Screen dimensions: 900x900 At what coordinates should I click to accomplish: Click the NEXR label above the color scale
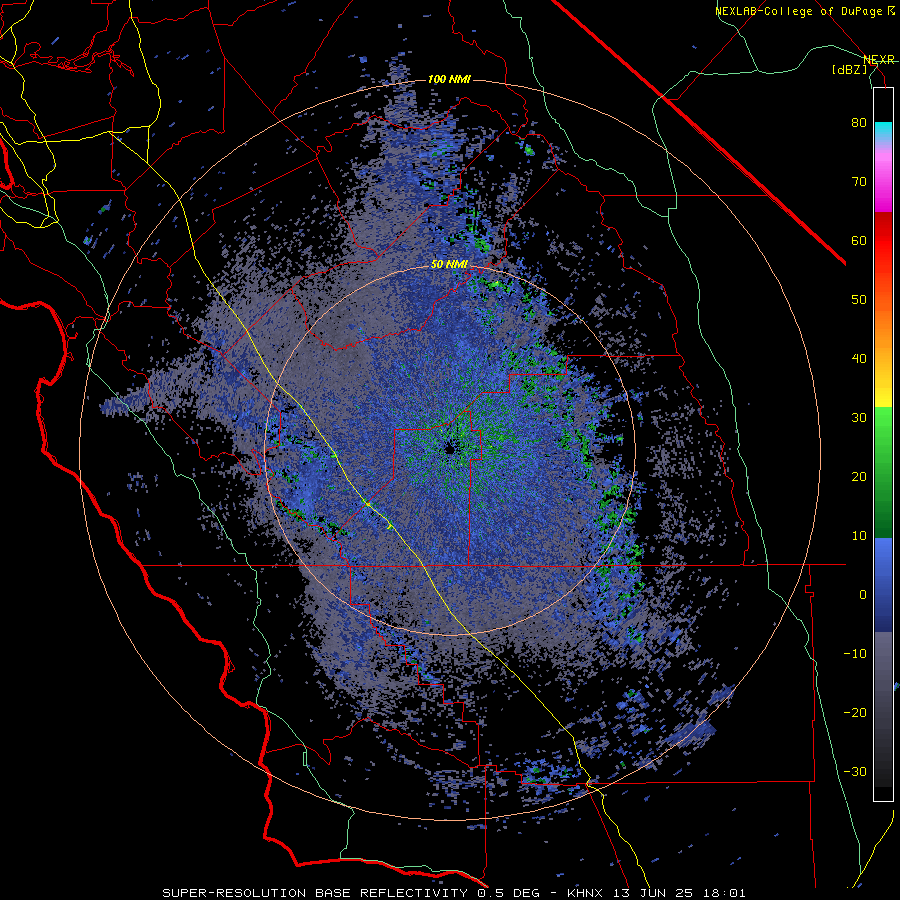[x=878, y=59]
